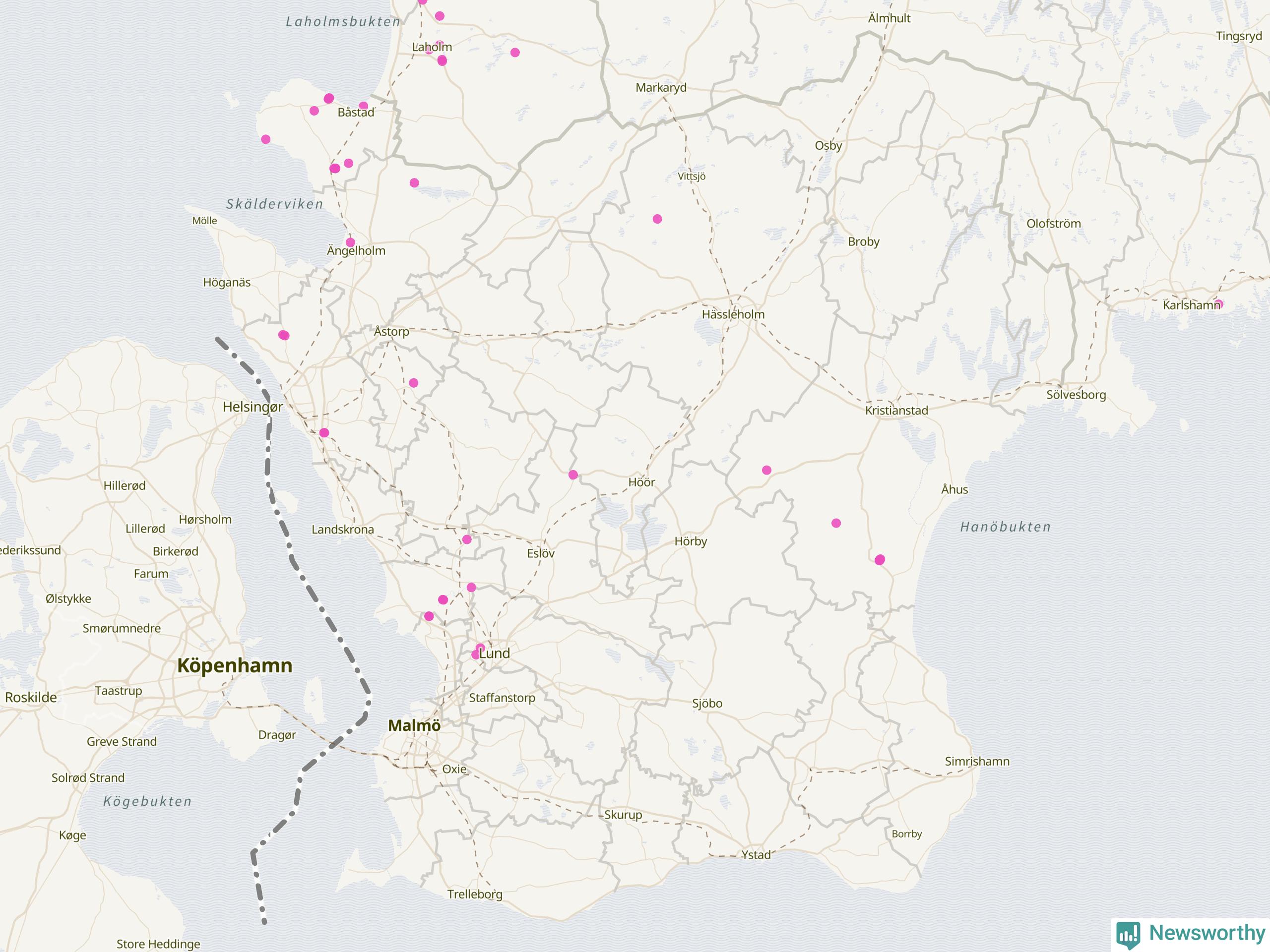Click the Båstad label
The width and height of the screenshot is (1270, 952).
click(x=355, y=112)
